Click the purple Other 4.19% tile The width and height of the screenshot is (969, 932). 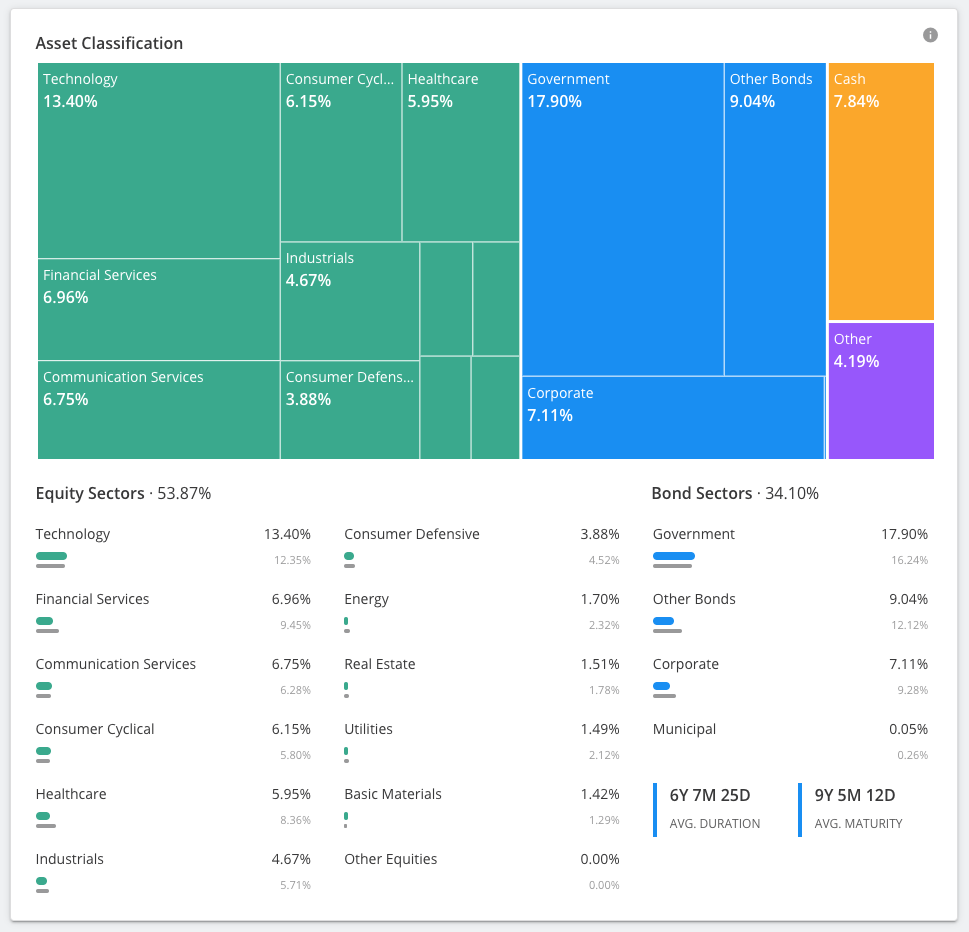(881, 391)
